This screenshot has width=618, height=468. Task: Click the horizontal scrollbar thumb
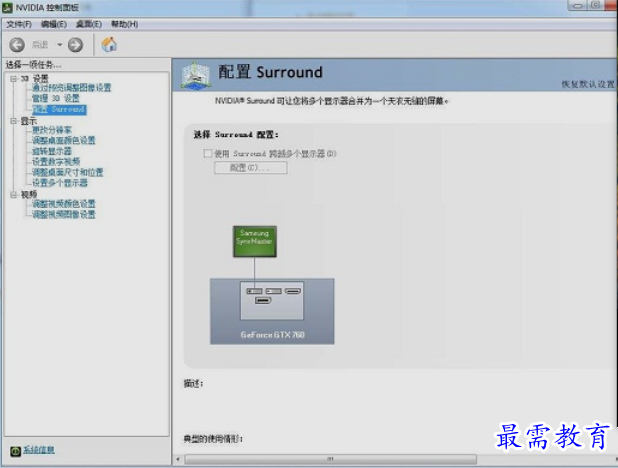point(330,459)
